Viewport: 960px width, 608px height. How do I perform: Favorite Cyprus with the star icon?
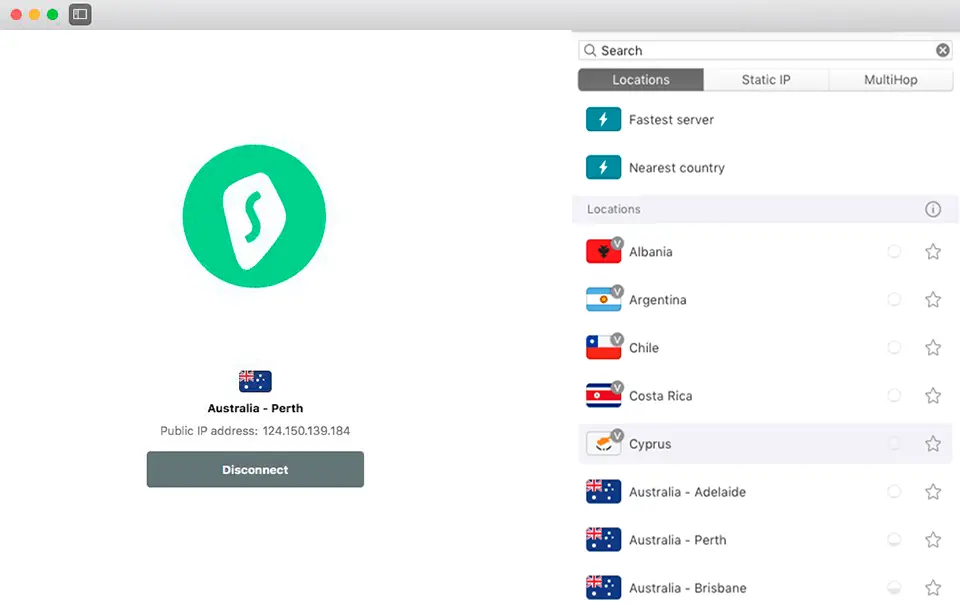click(932, 444)
